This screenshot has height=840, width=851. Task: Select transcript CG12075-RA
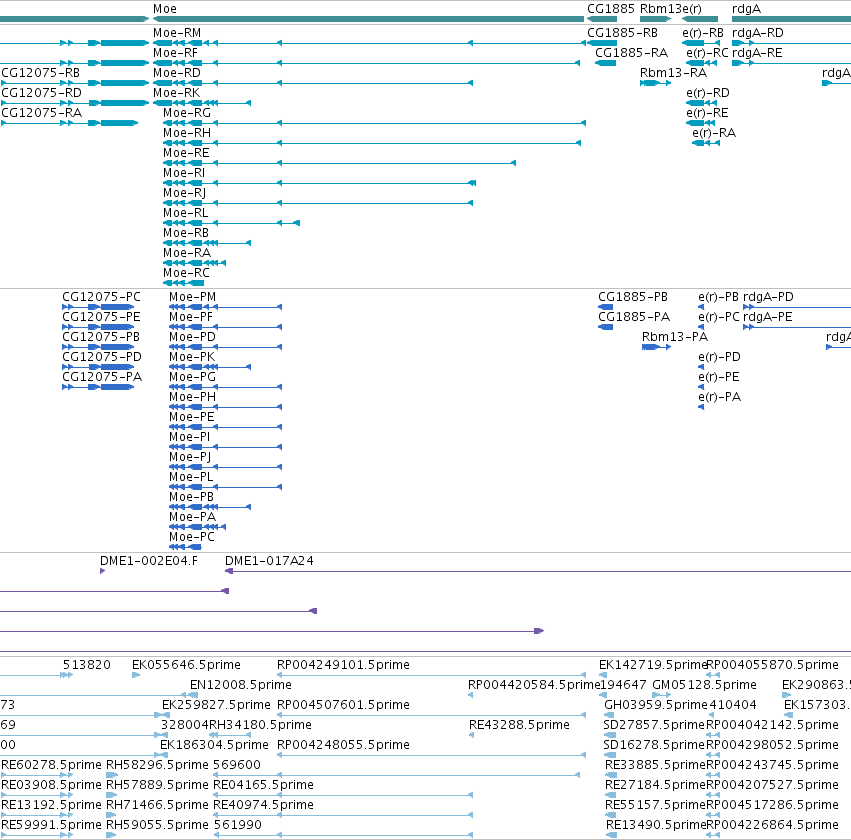point(42,113)
